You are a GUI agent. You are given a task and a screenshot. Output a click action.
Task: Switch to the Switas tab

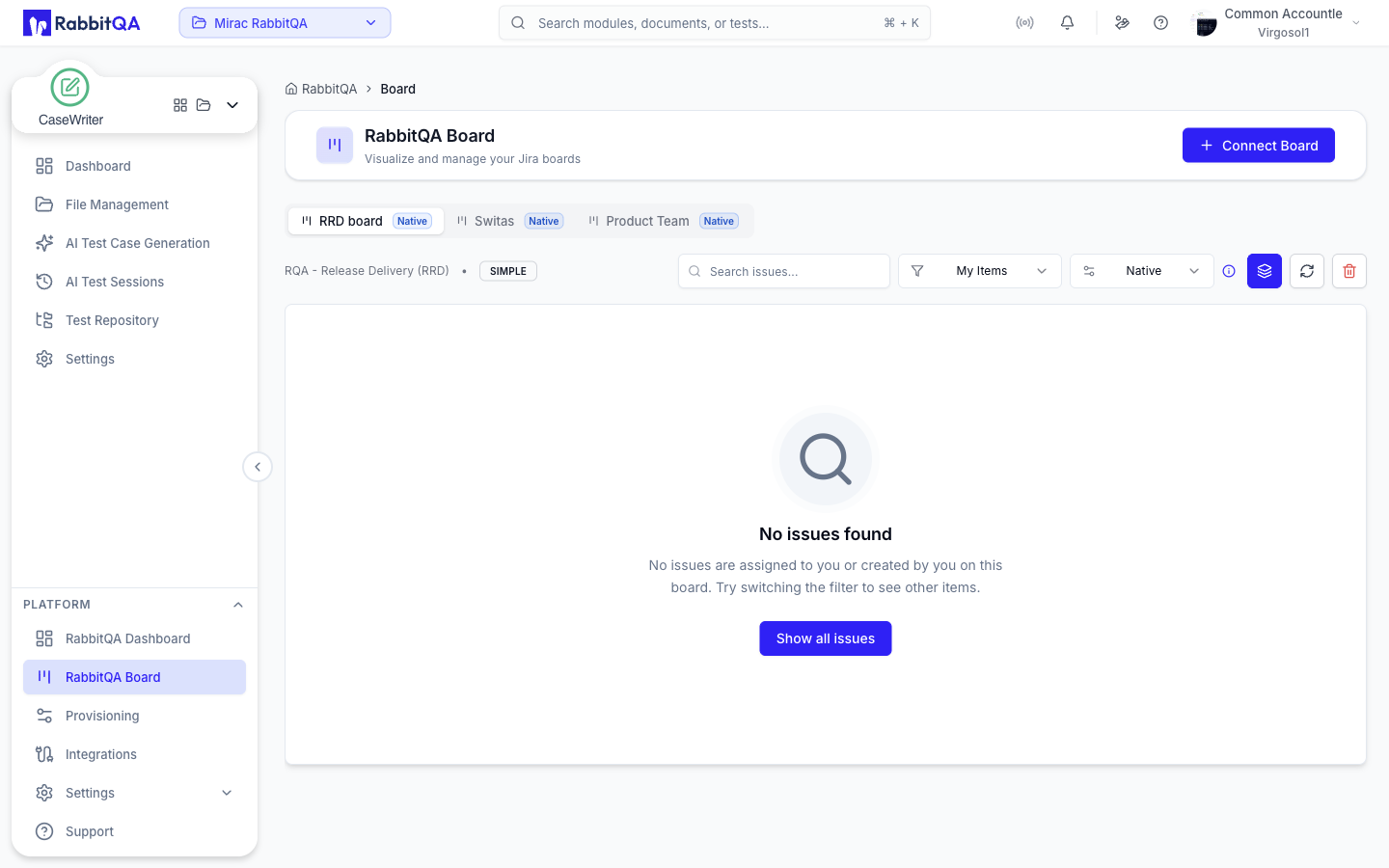click(508, 221)
